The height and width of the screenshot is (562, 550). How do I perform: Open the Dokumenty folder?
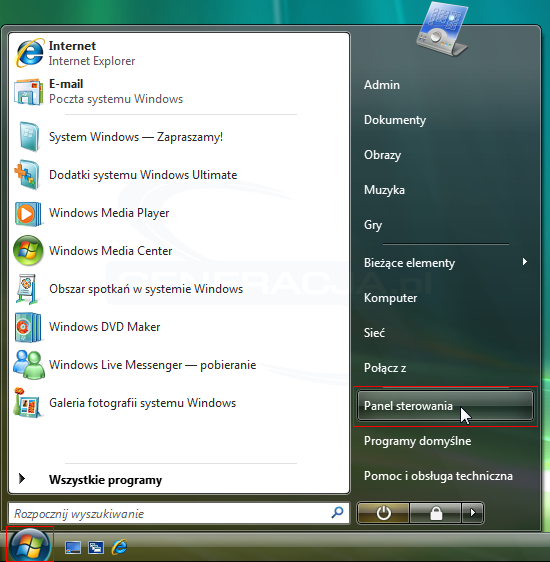(x=395, y=120)
